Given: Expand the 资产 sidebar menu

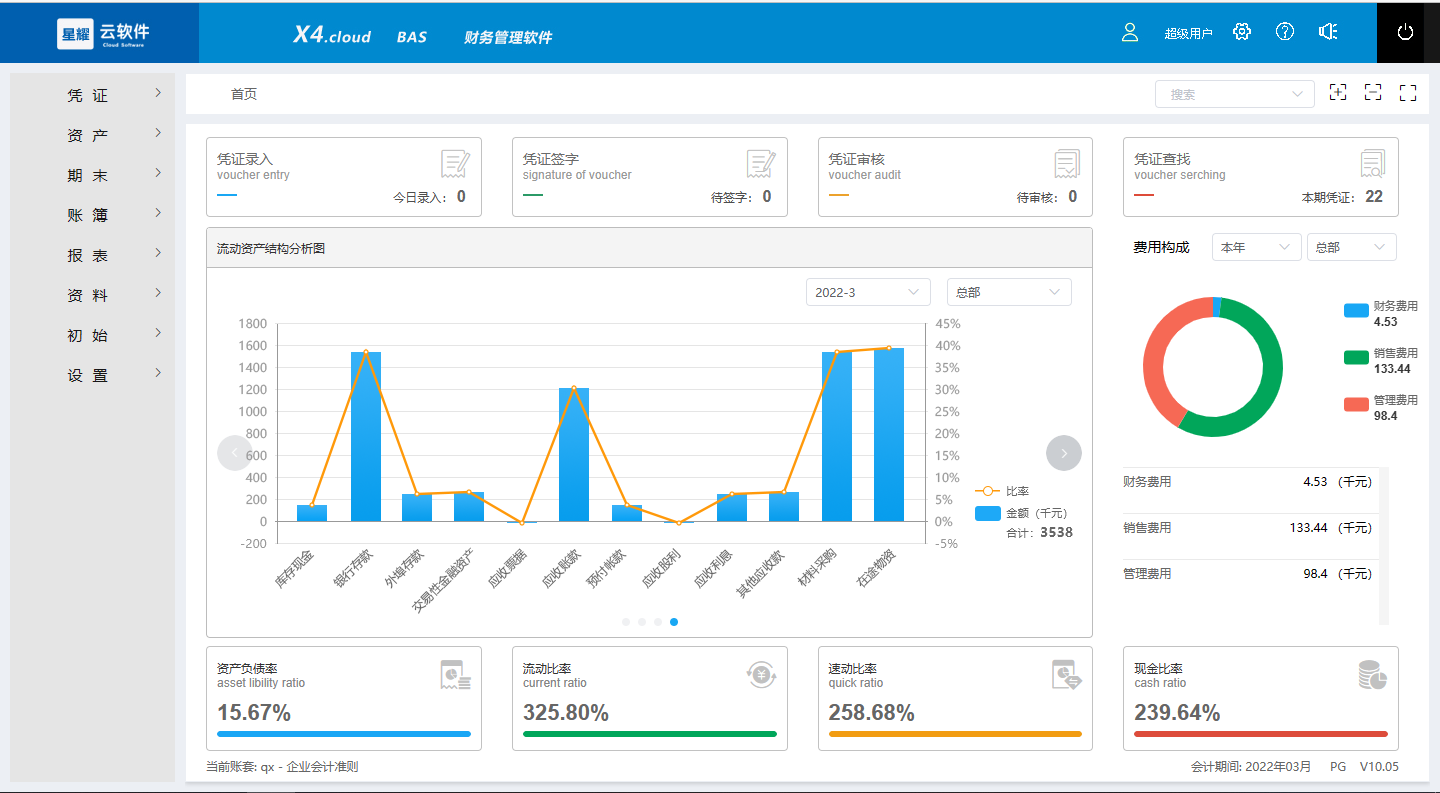Looking at the screenshot, I should (92, 135).
